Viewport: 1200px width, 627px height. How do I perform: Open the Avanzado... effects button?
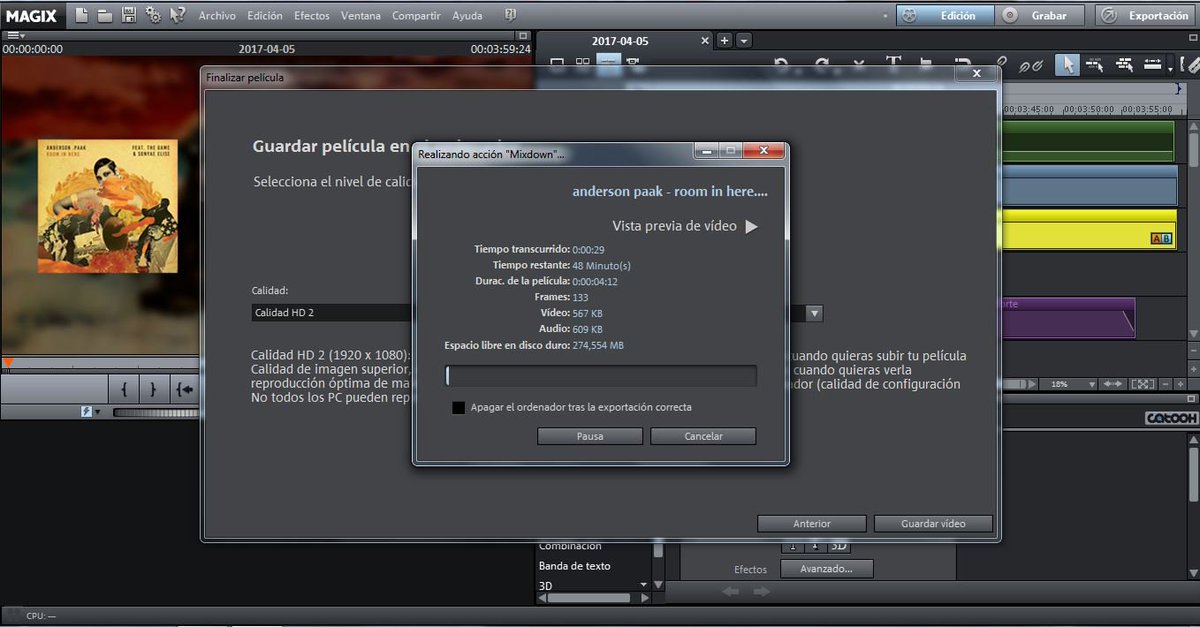[x=827, y=568]
